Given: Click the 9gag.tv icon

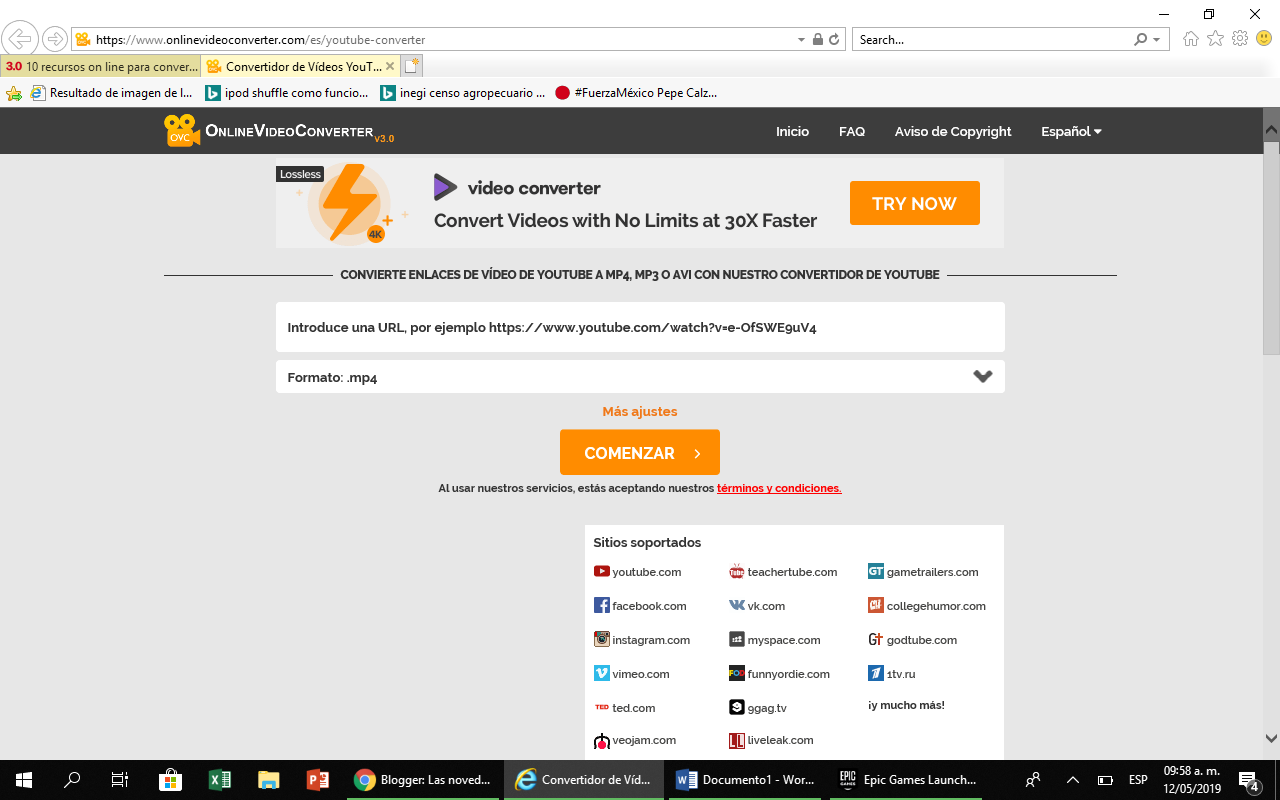Looking at the screenshot, I should (x=735, y=707).
